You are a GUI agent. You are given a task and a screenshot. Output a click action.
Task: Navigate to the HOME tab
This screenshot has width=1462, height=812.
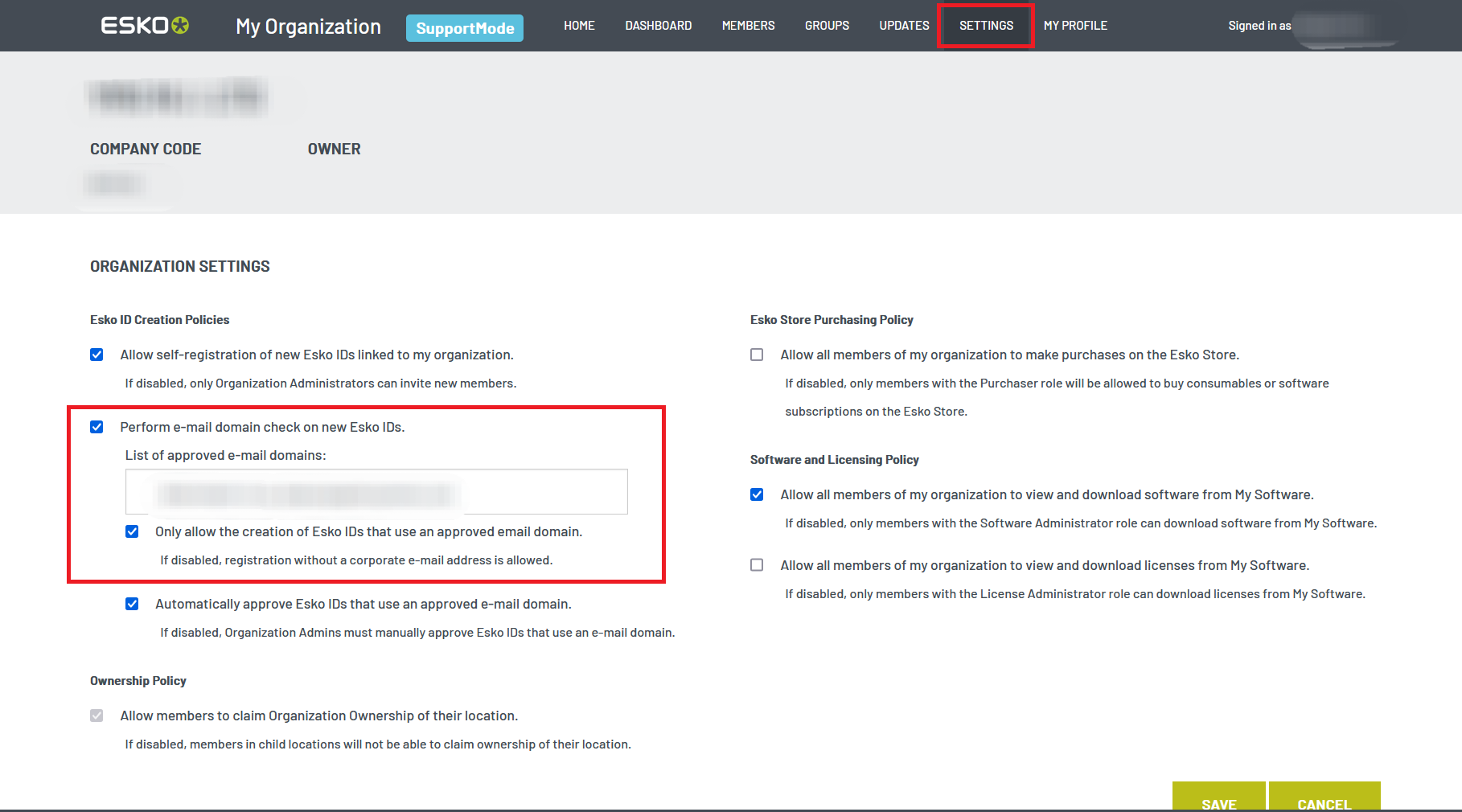pyautogui.click(x=579, y=25)
